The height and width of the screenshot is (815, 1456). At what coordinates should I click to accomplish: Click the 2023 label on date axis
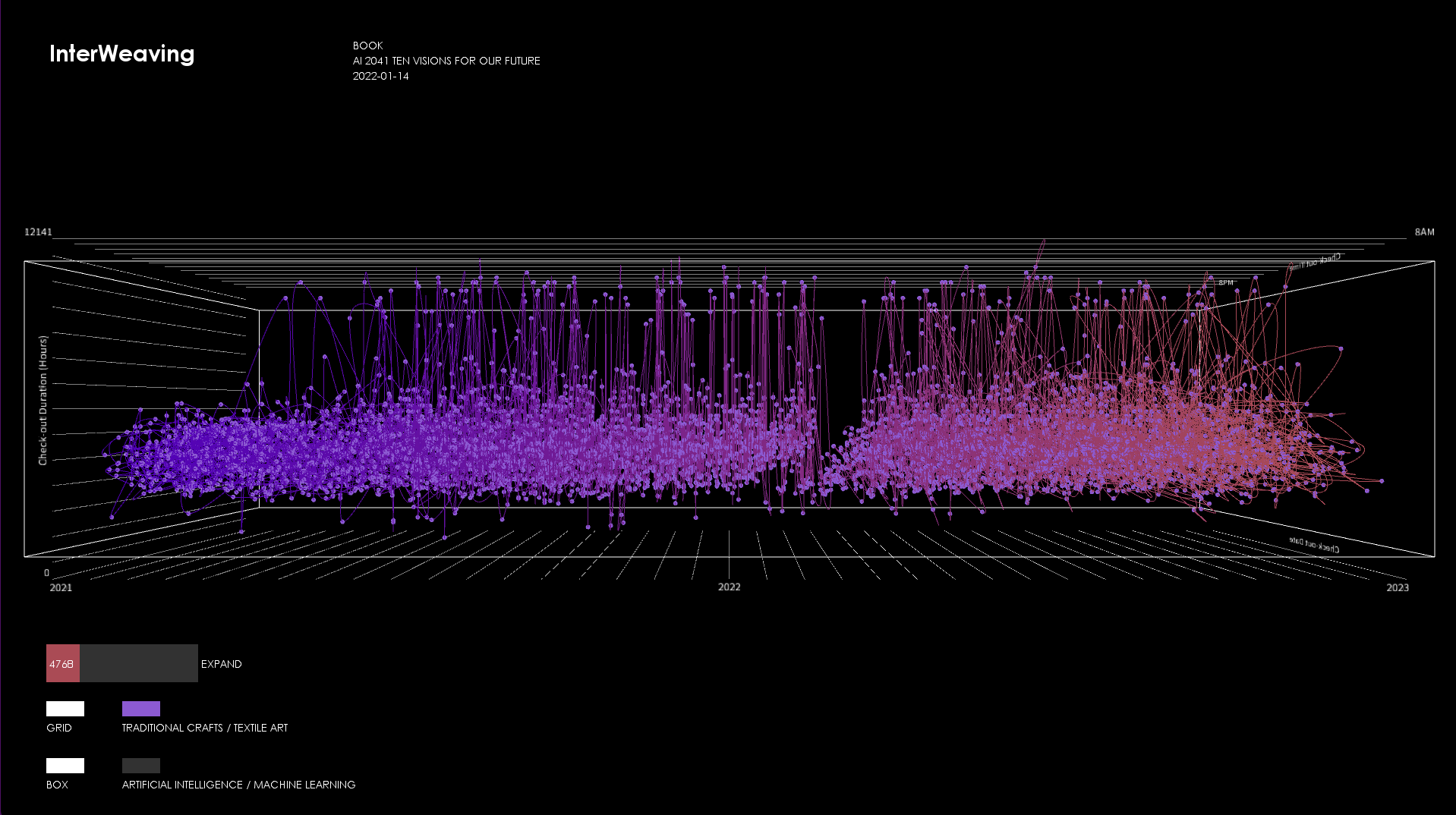[x=1397, y=587]
